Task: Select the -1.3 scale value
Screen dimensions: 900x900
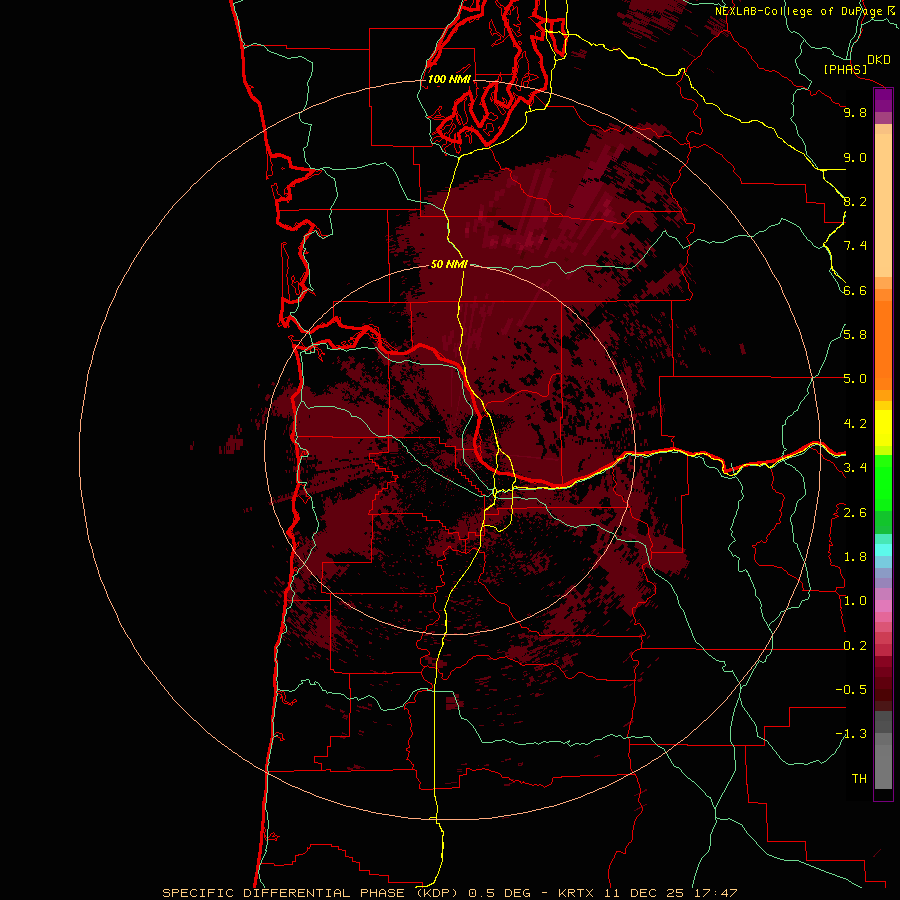Action: 851,734
